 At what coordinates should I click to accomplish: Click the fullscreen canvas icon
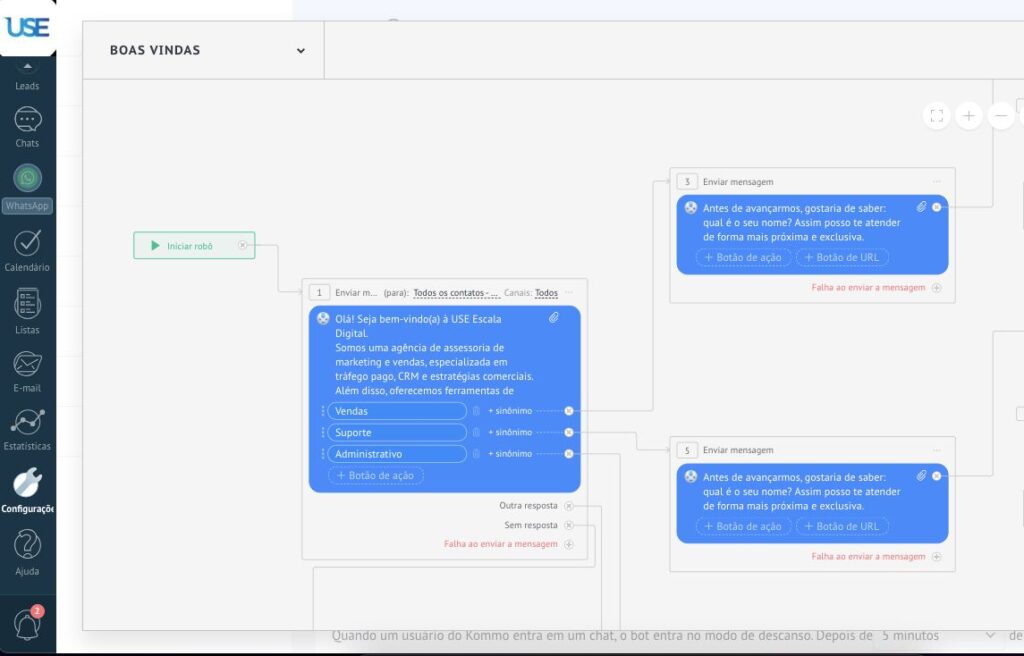[936, 116]
